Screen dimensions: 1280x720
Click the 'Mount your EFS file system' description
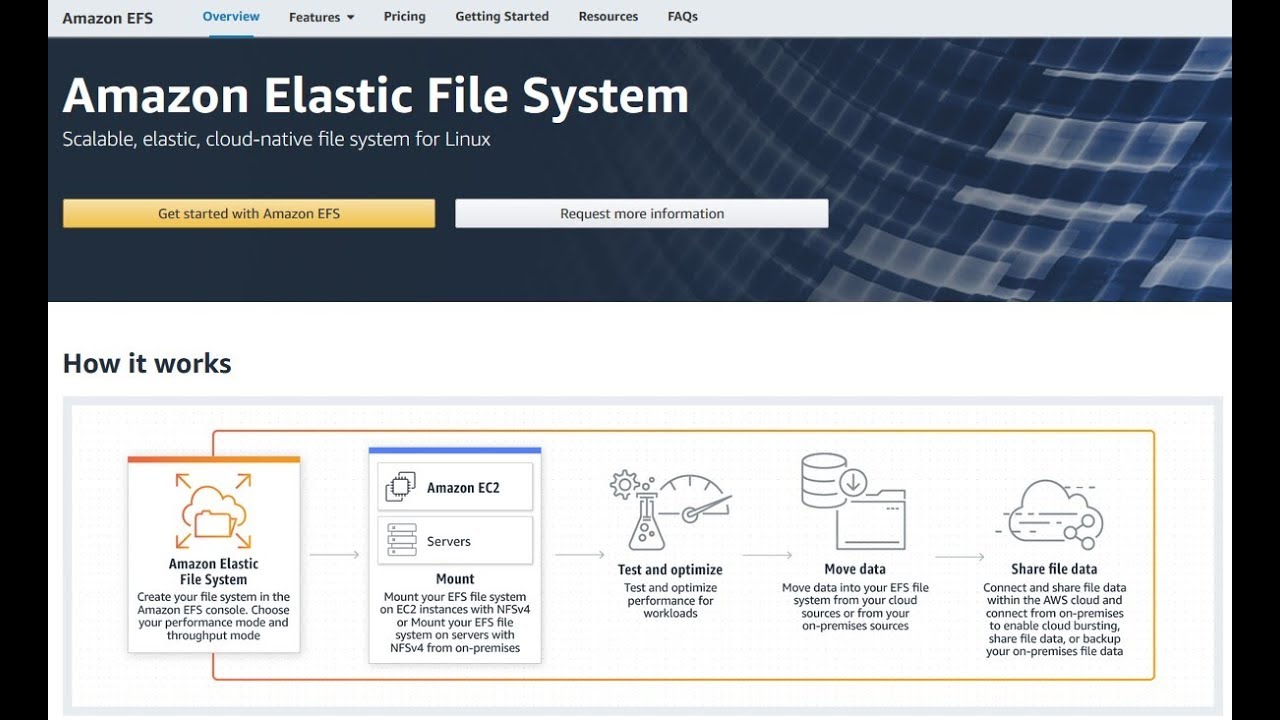coord(455,622)
